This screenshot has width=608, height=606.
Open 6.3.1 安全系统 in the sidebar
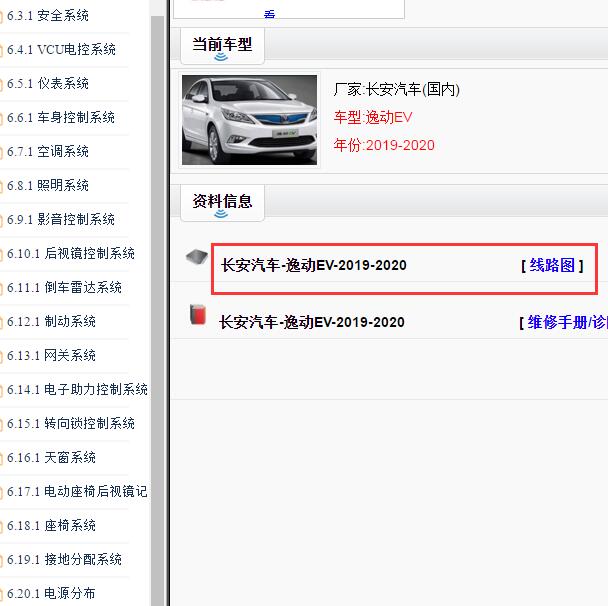coord(48,16)
